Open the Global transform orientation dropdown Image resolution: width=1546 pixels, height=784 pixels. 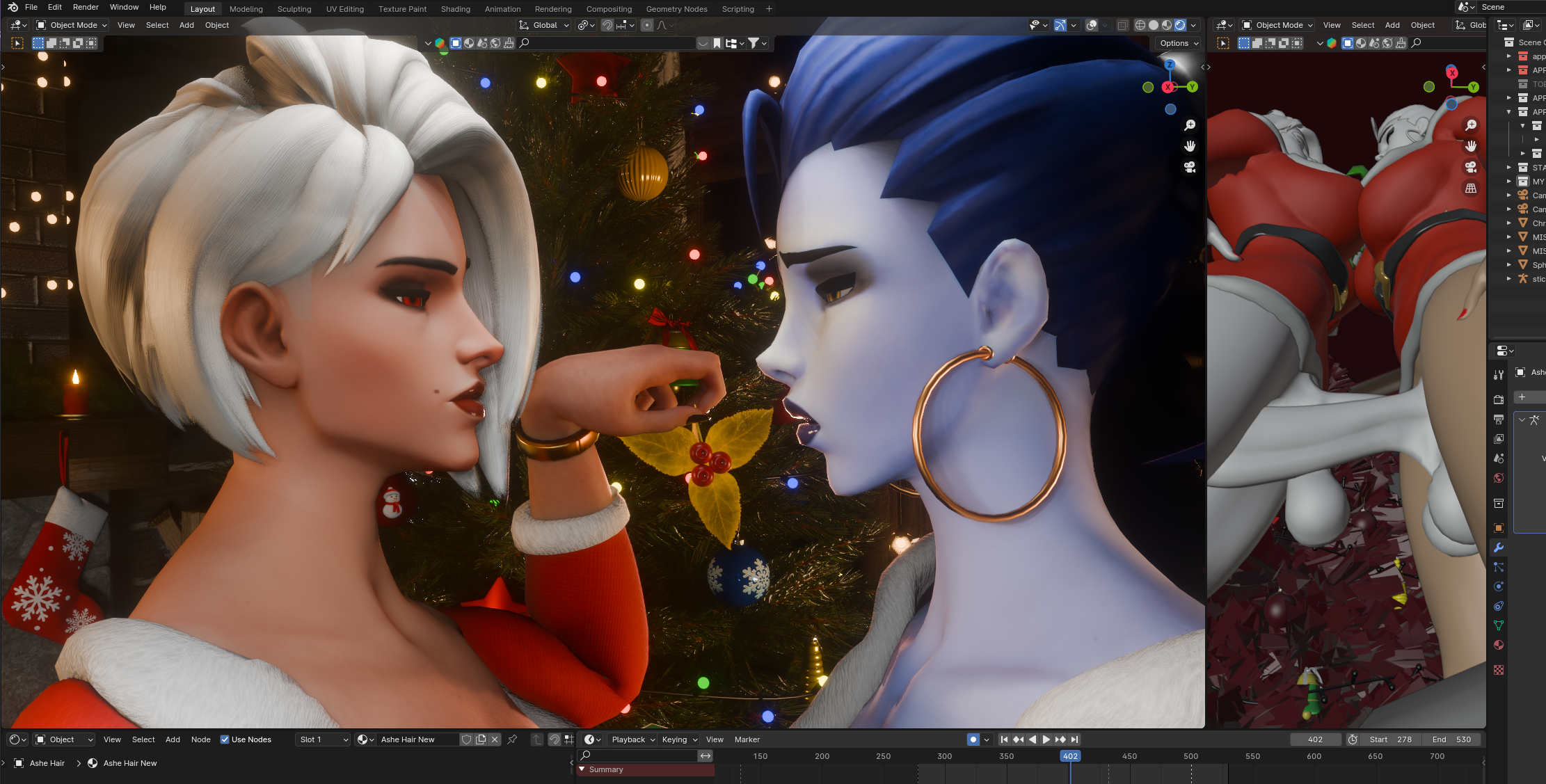coord(543,25)
